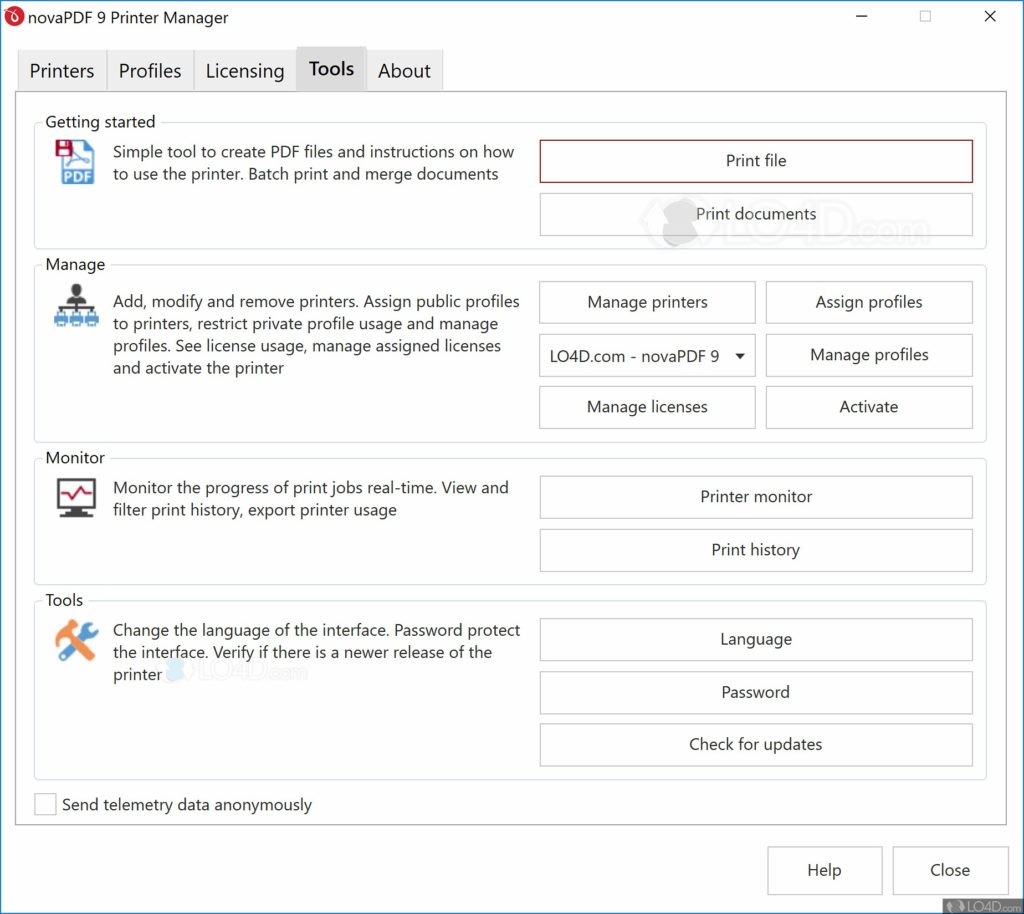Click the Activate button
Viewport: 1024px width, 914px height.
click(869, 407)
